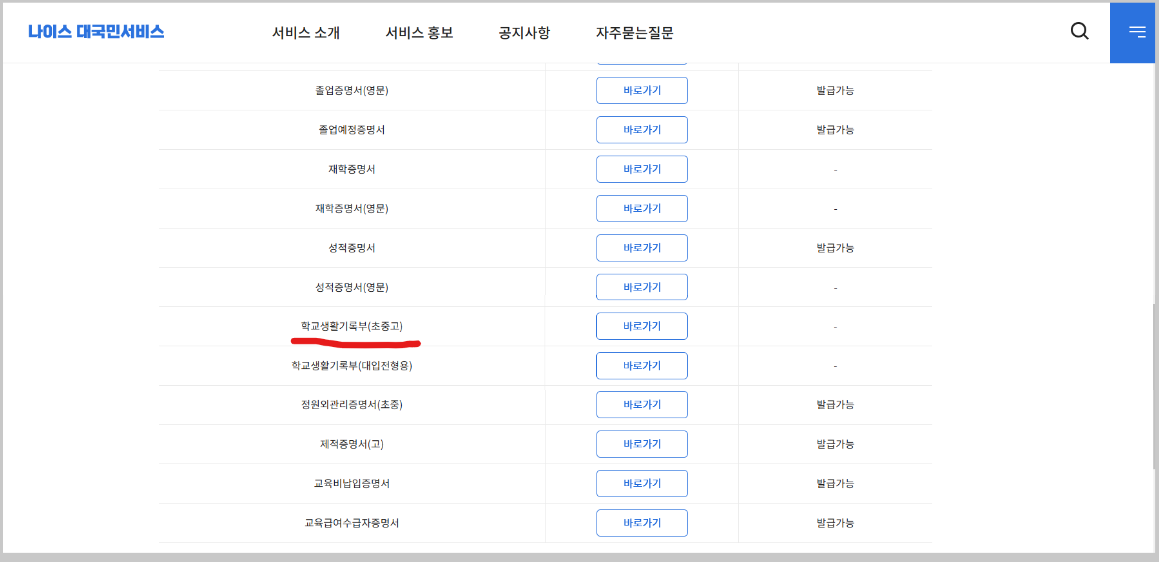Select the 학교생활기록부(대입전형용) label

352,365
